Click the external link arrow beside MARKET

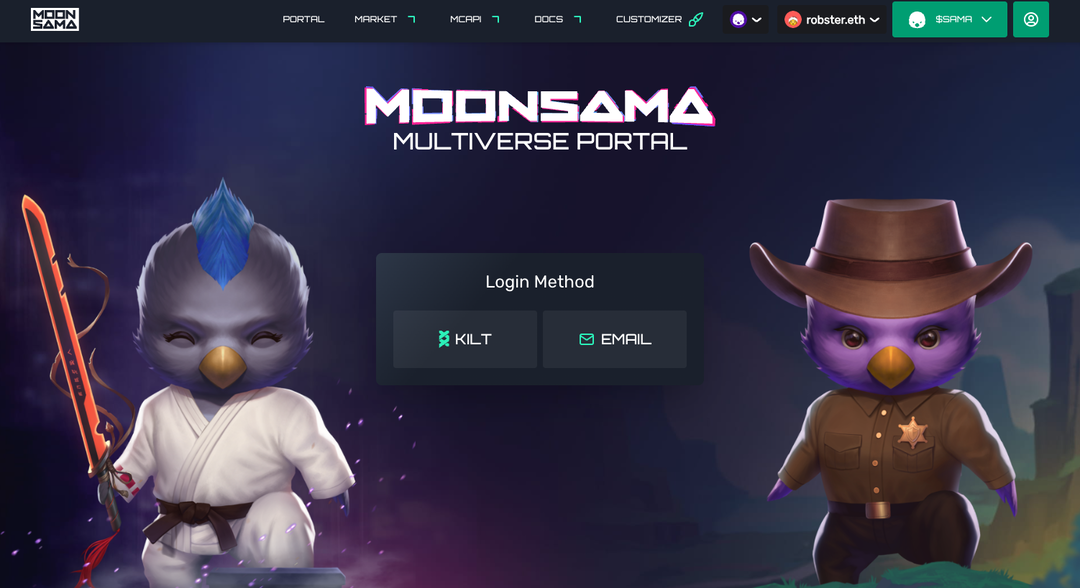click(411, 19)
